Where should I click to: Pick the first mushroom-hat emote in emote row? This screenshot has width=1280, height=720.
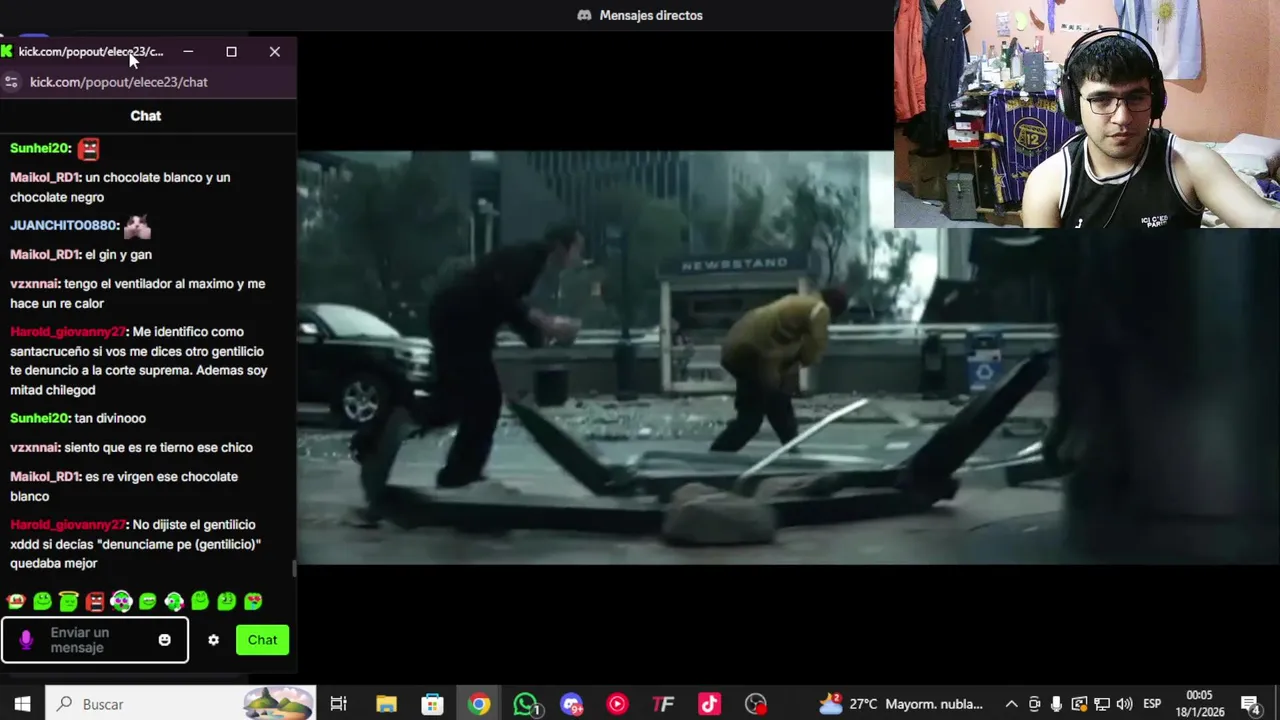click(x=16, y=601)
